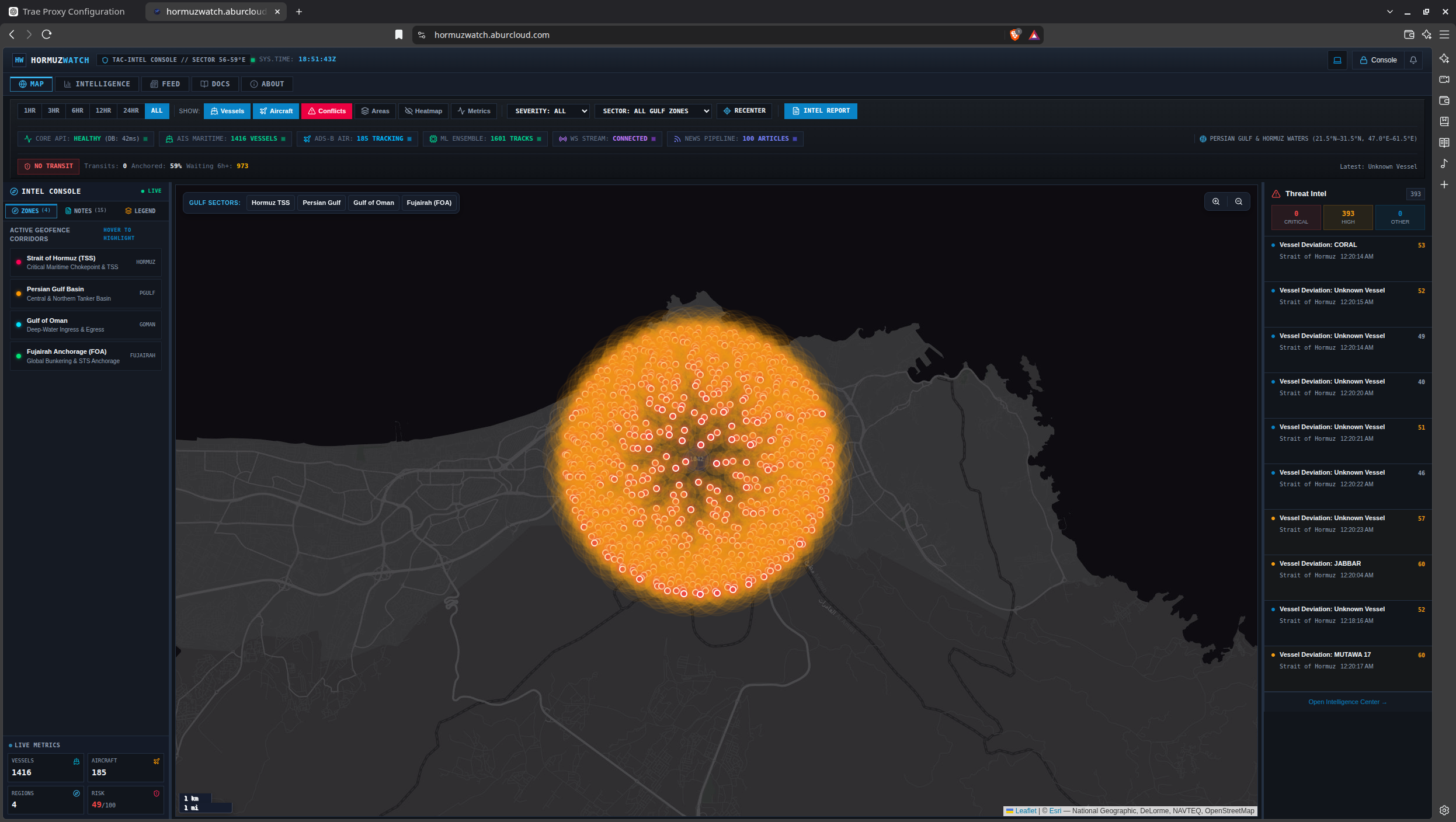Toggle the Metrics overlay
This screenshot has height=822, width=1456.
pos(474,111)
